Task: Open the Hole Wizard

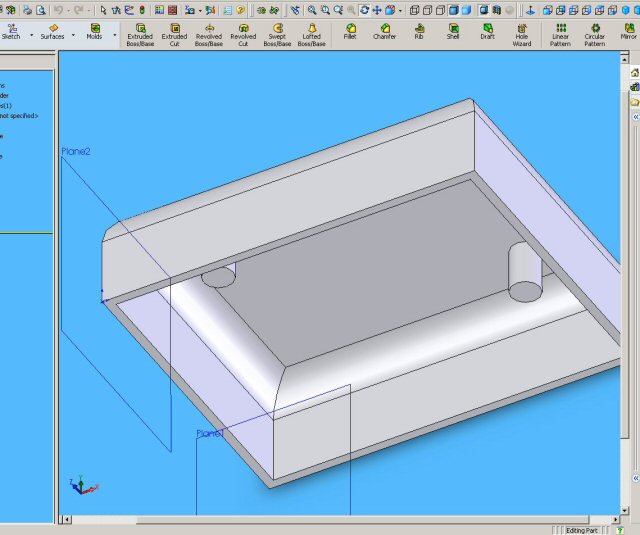Action: tap(522, 34)
